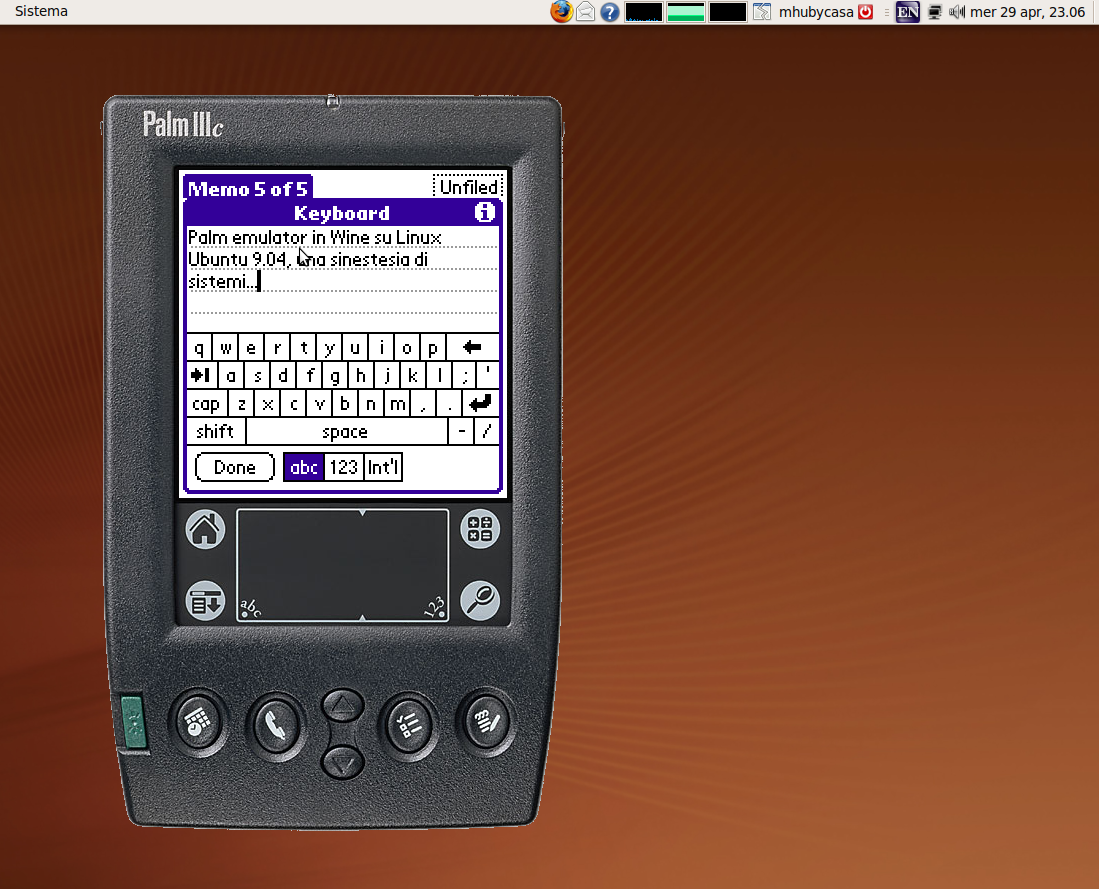The image size is (1099, 889).
Task: Tap the comma key
Action: click(x=423, y=403)
